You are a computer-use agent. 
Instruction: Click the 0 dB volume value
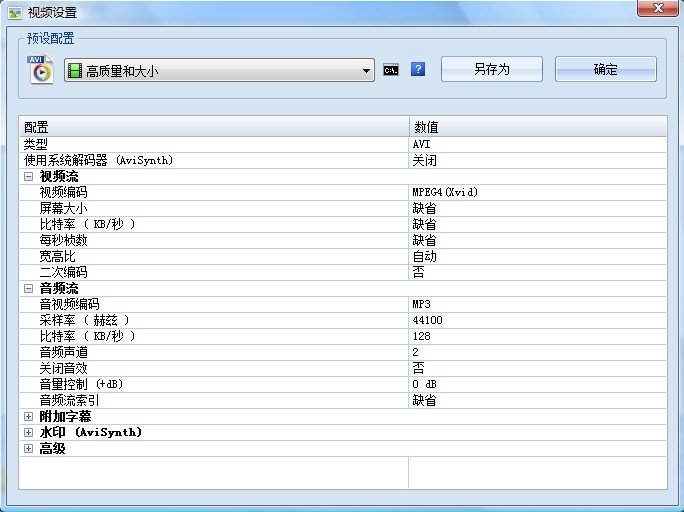537,384
